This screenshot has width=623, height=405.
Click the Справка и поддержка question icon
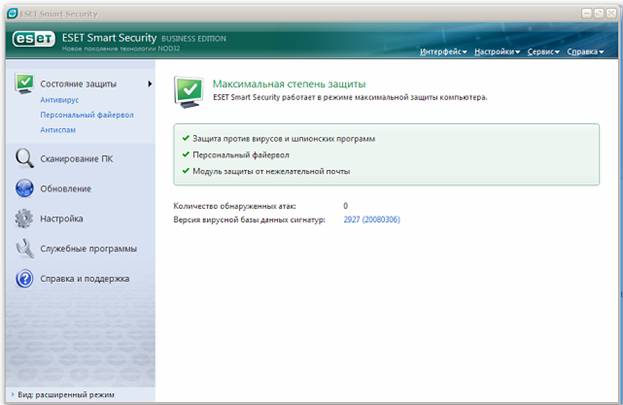pyautogui.click(x=24, y=279)
